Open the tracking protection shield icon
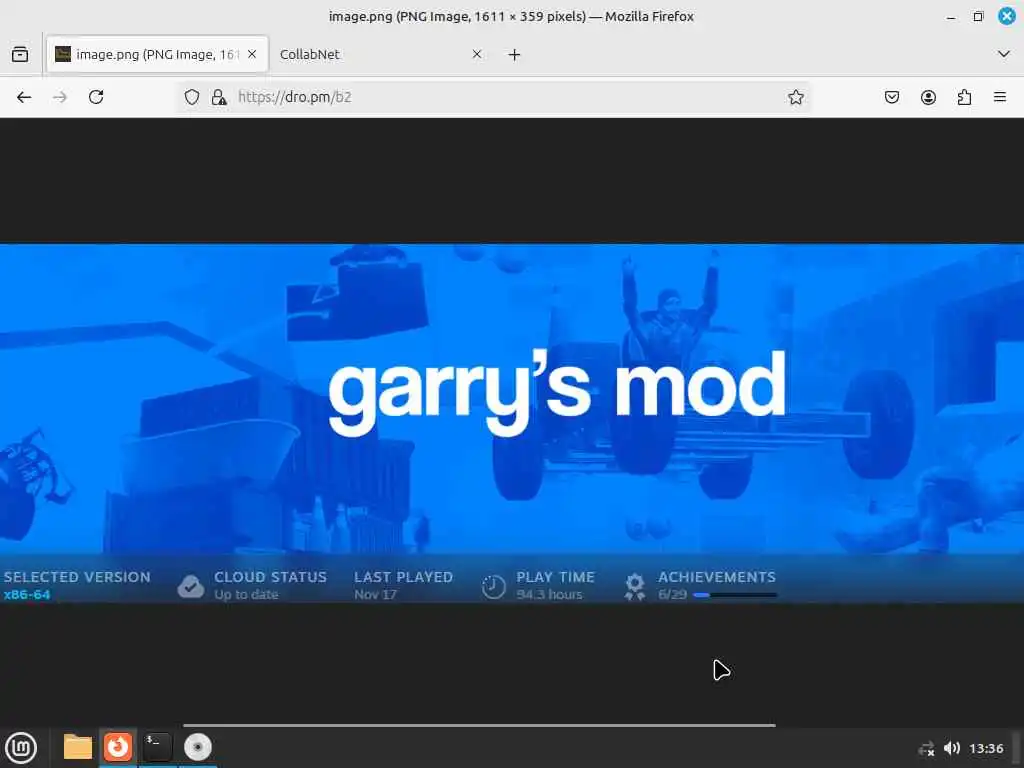Image resolution: width=1024 pixels, height=768 pixels. (191, 97)
